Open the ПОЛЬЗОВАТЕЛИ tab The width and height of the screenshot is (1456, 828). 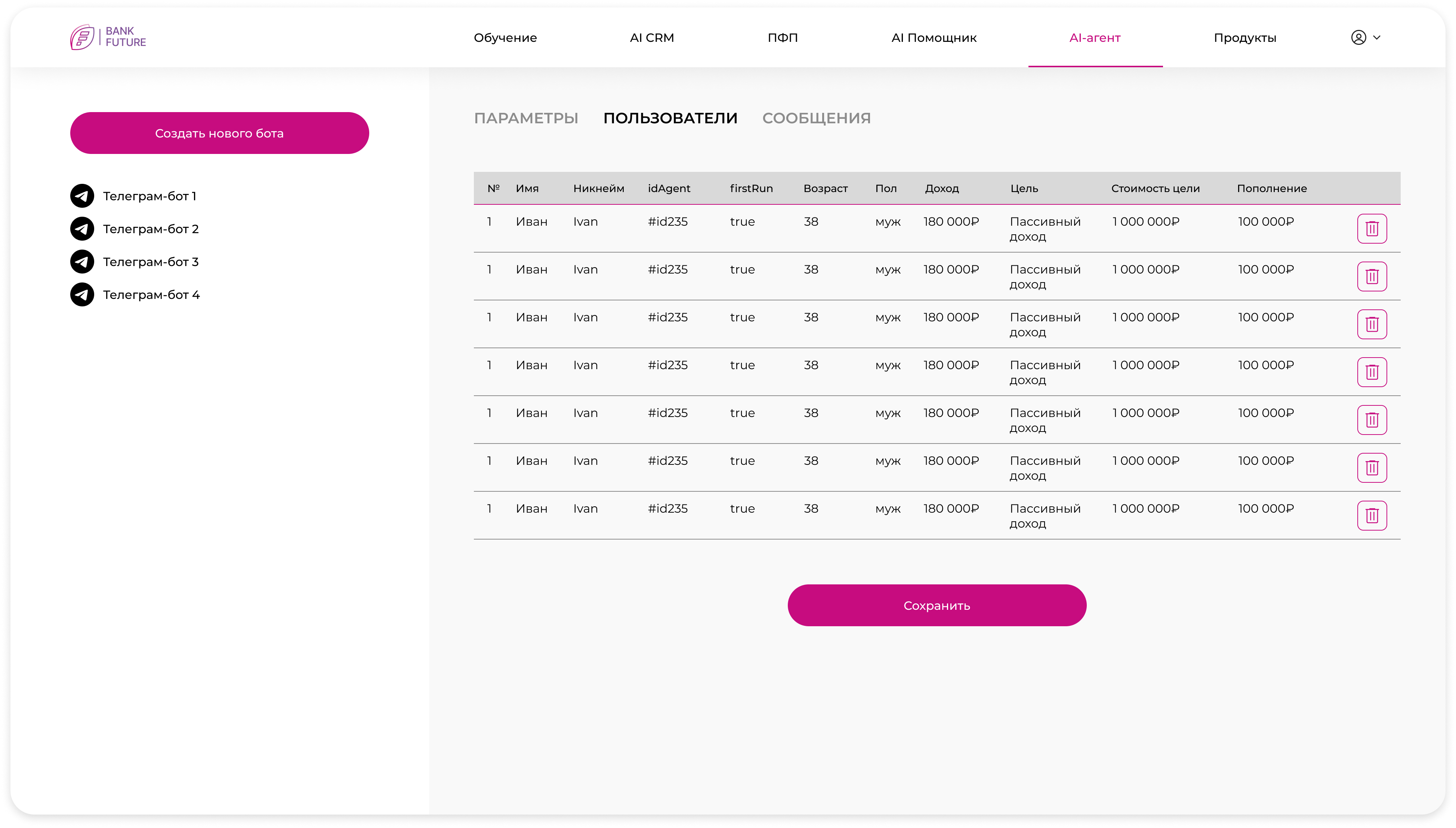670,118
